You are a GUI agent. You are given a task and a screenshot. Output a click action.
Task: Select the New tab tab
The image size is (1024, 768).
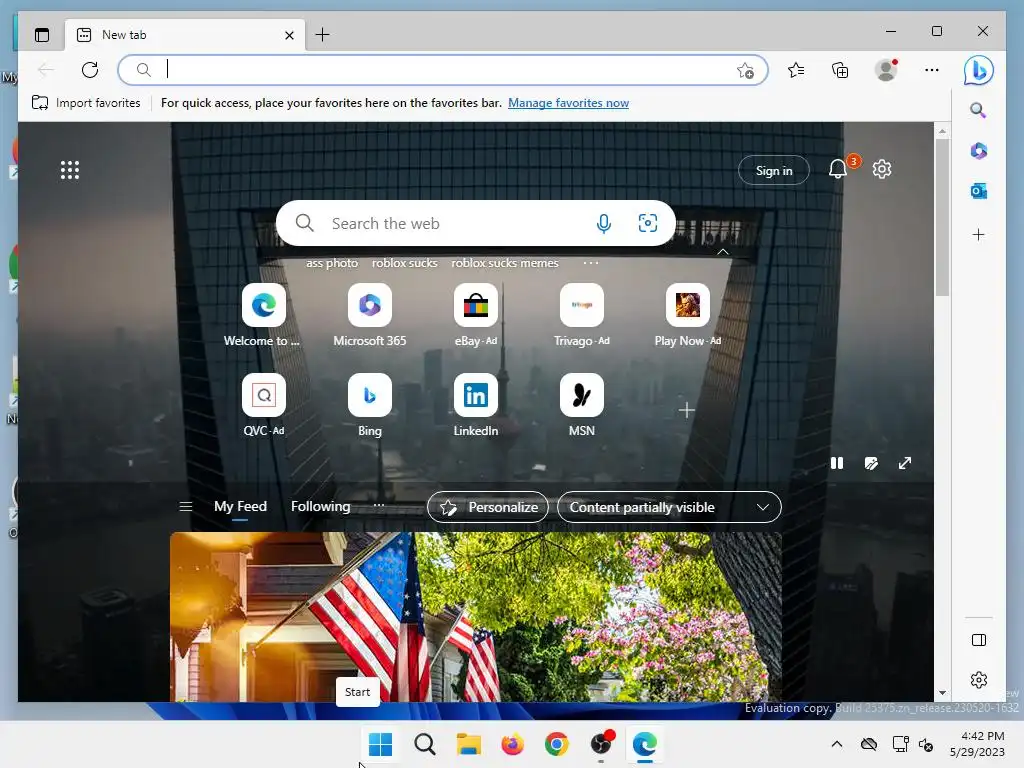pyautogui.click(x=185, y=35)
